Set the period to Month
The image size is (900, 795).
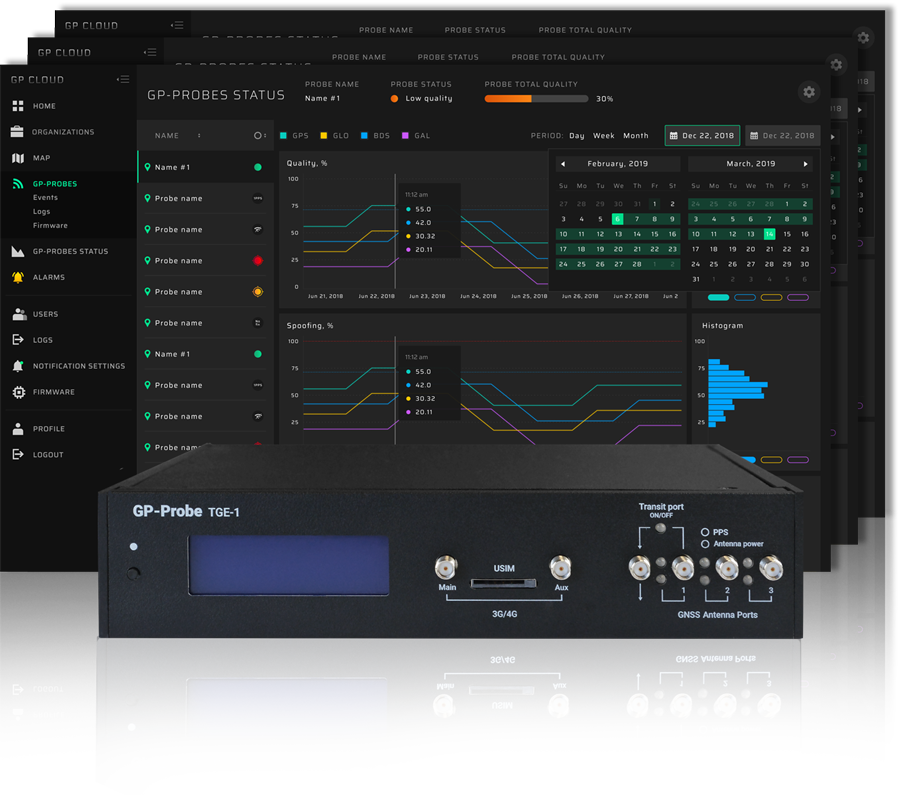click(x=636, y=135)
